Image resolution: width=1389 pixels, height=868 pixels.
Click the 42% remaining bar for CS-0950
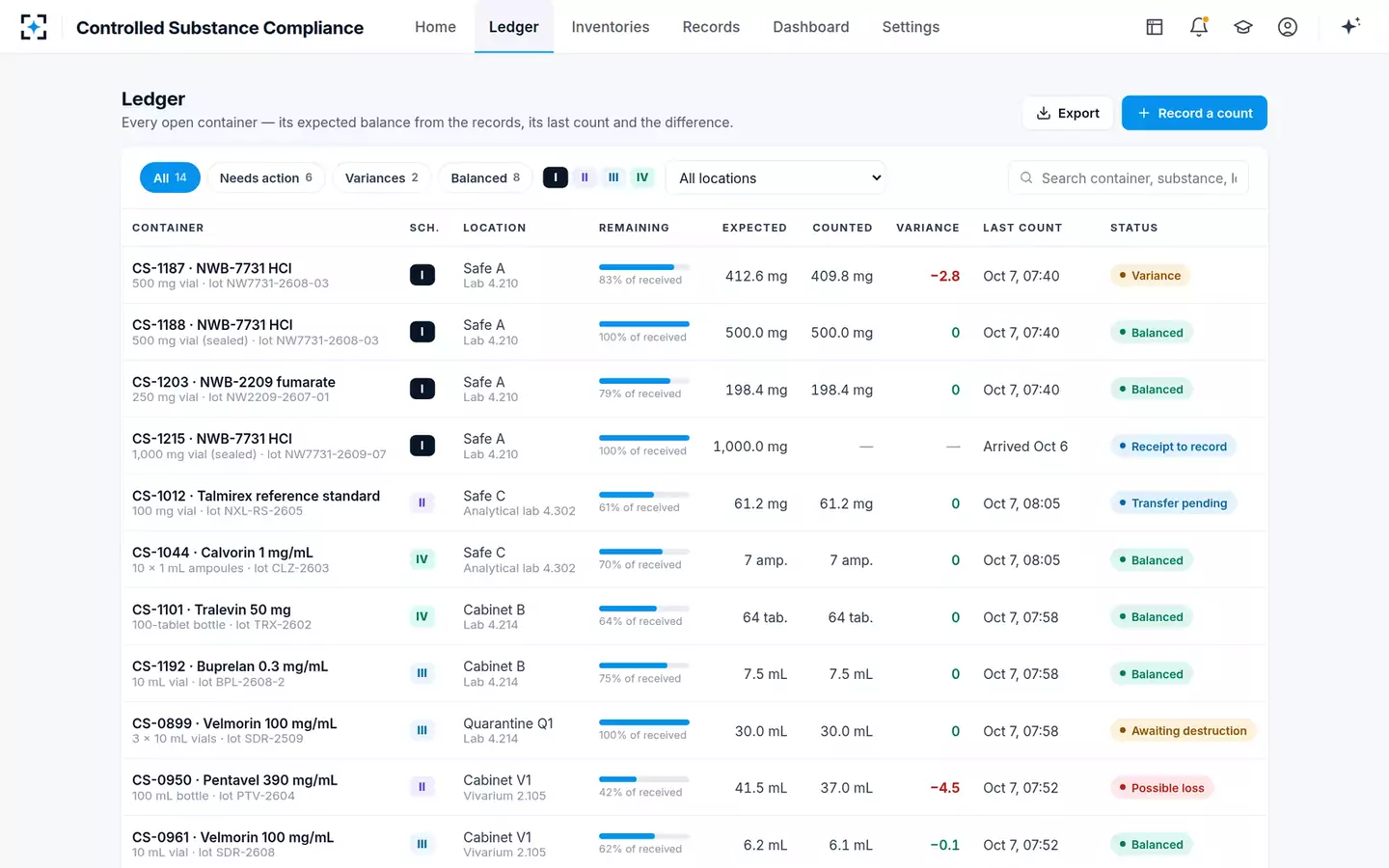[644, 779]
